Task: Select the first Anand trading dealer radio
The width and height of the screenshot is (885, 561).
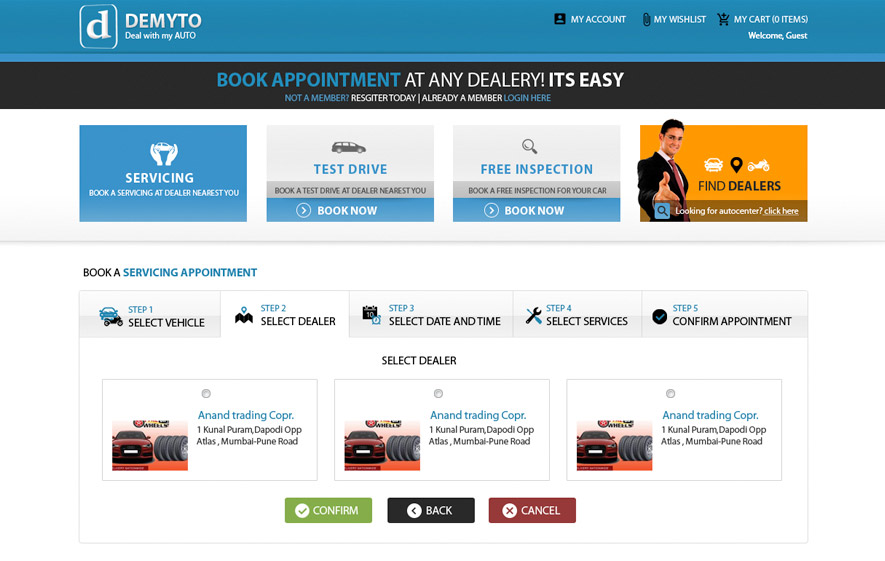Action: 206,394
